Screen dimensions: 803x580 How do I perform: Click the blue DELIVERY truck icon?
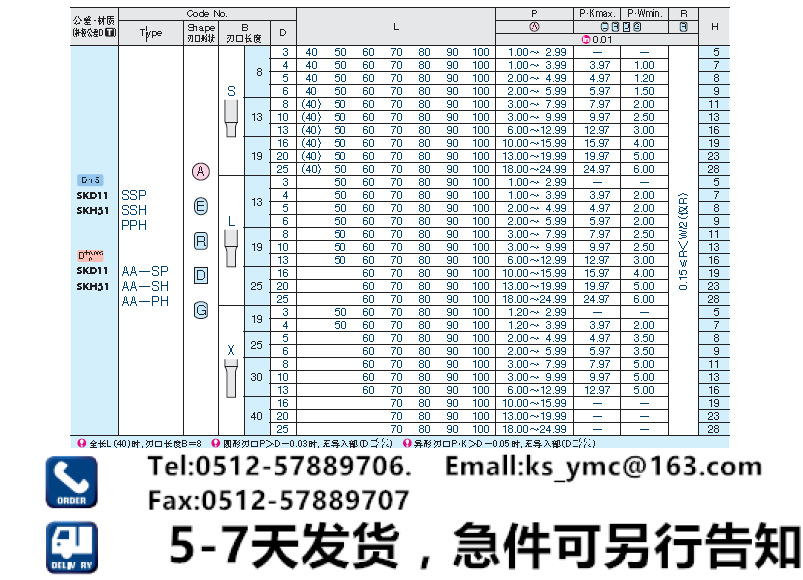tap(71, 547)
